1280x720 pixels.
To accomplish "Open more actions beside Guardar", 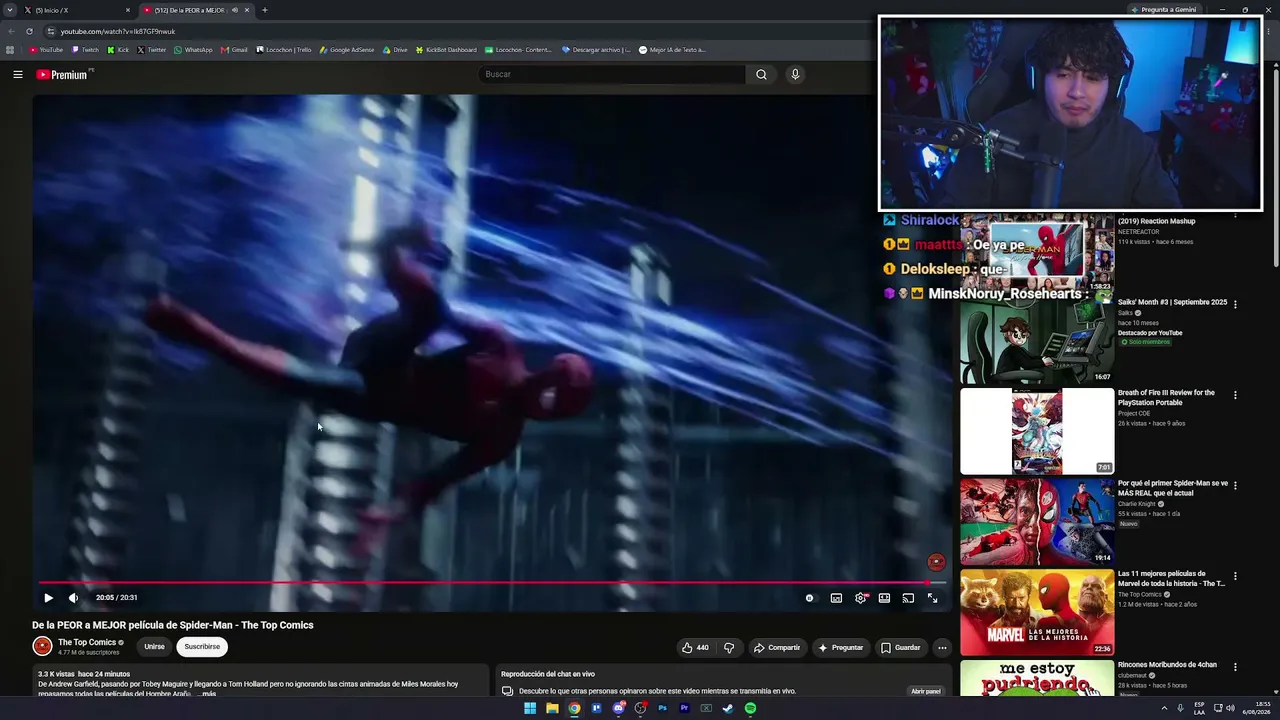I will [942, 647].
